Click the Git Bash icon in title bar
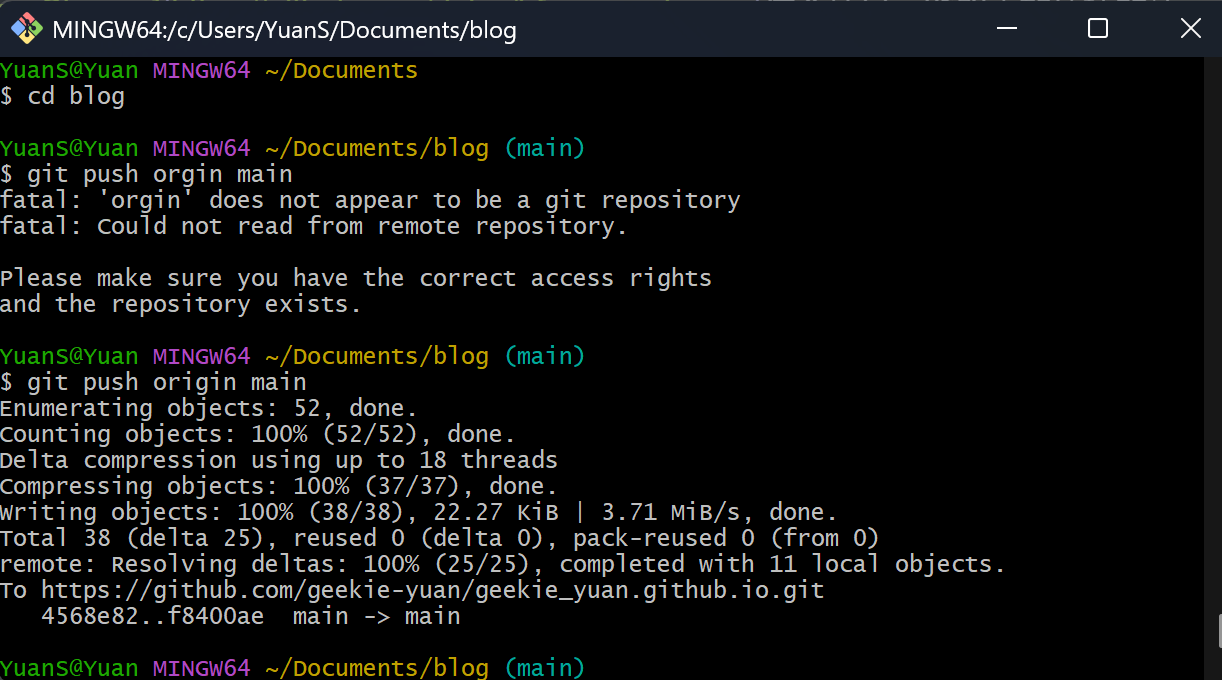Screen dimensions: 1222x680 (26, 28)
